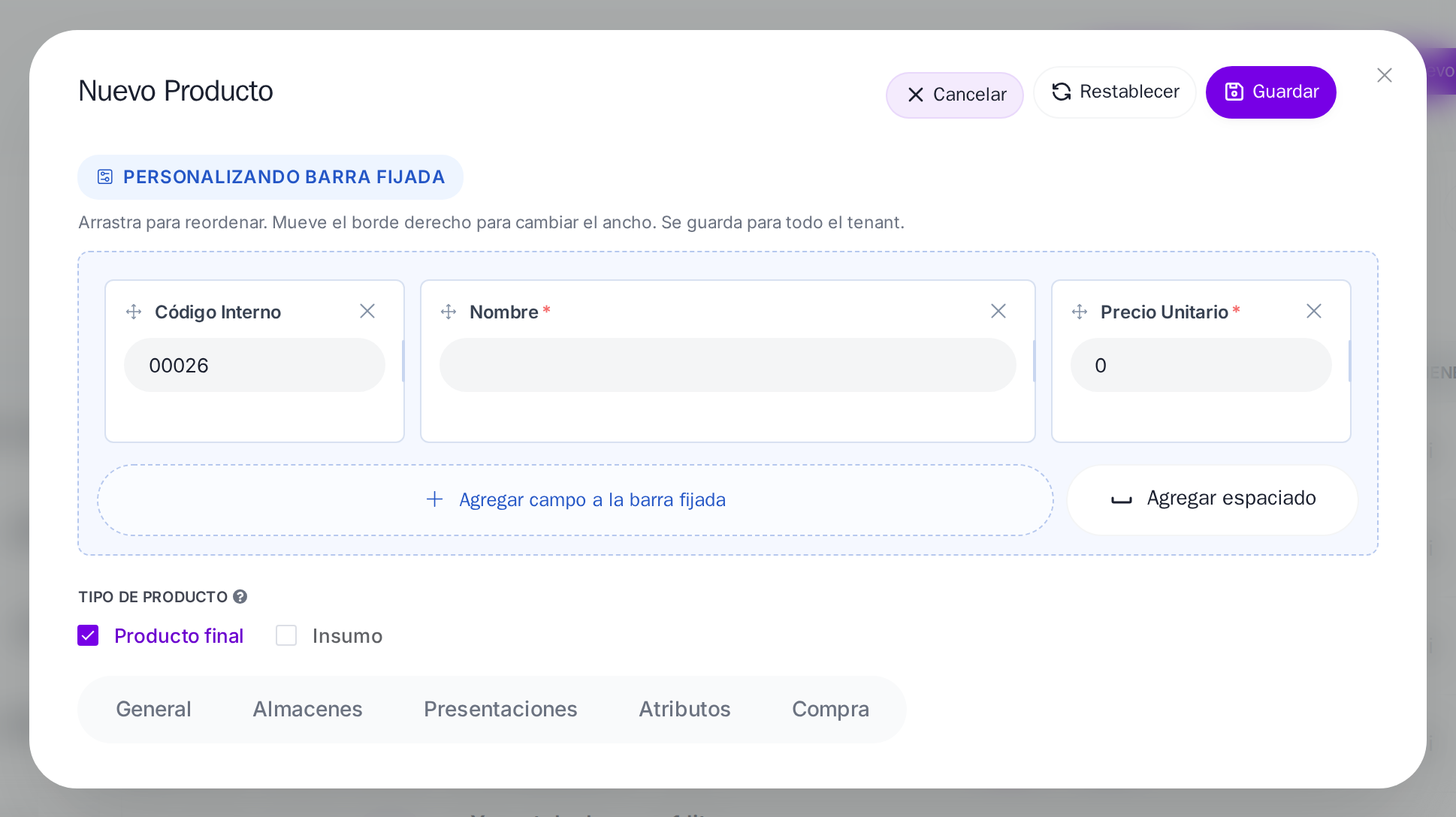This screenshot has height=817, width=1456.
Task: Select the Presentaciones tab
Action: (x=500, y=710)
